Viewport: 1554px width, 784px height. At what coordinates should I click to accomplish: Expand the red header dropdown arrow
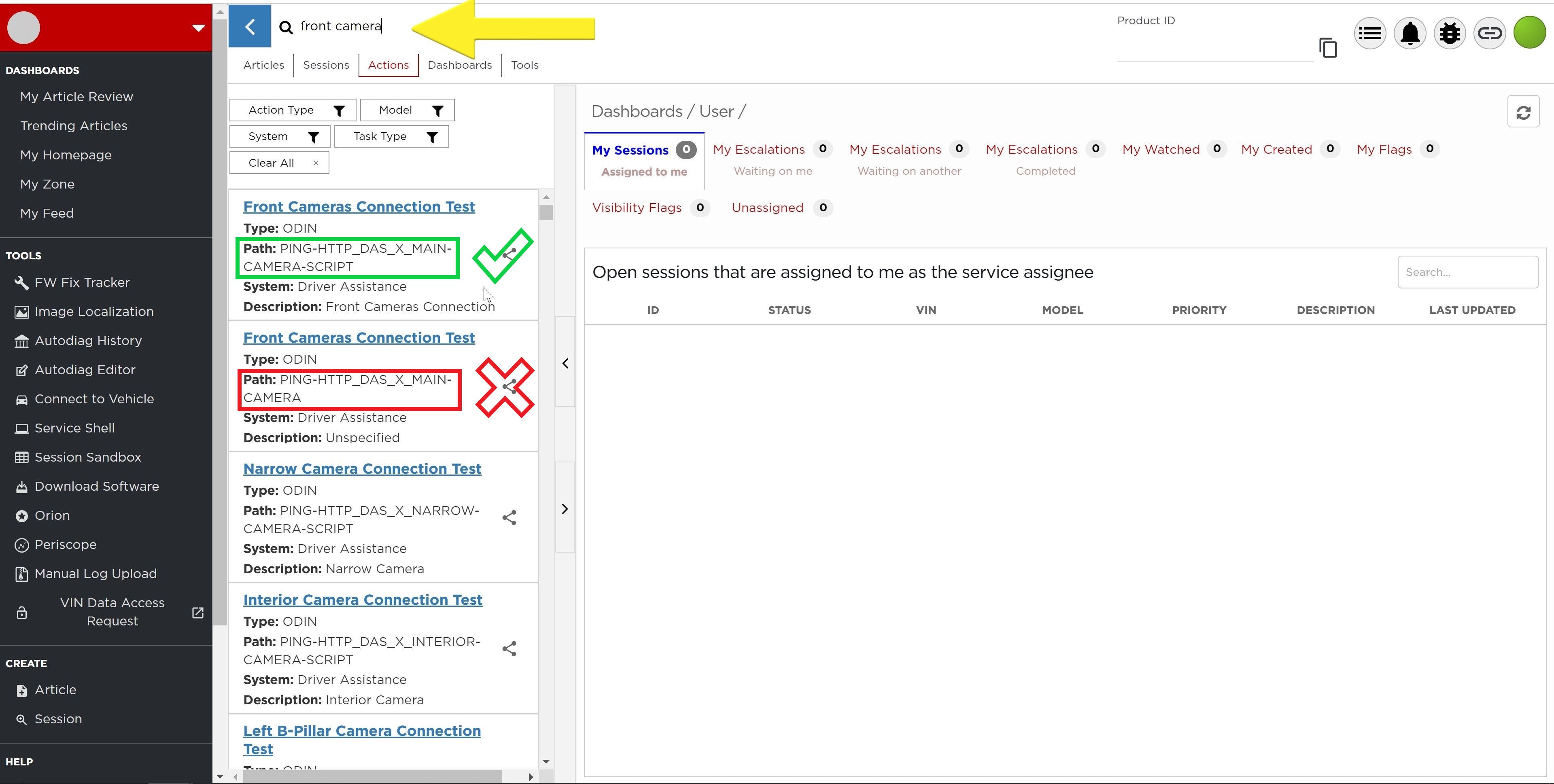[198, 28]
